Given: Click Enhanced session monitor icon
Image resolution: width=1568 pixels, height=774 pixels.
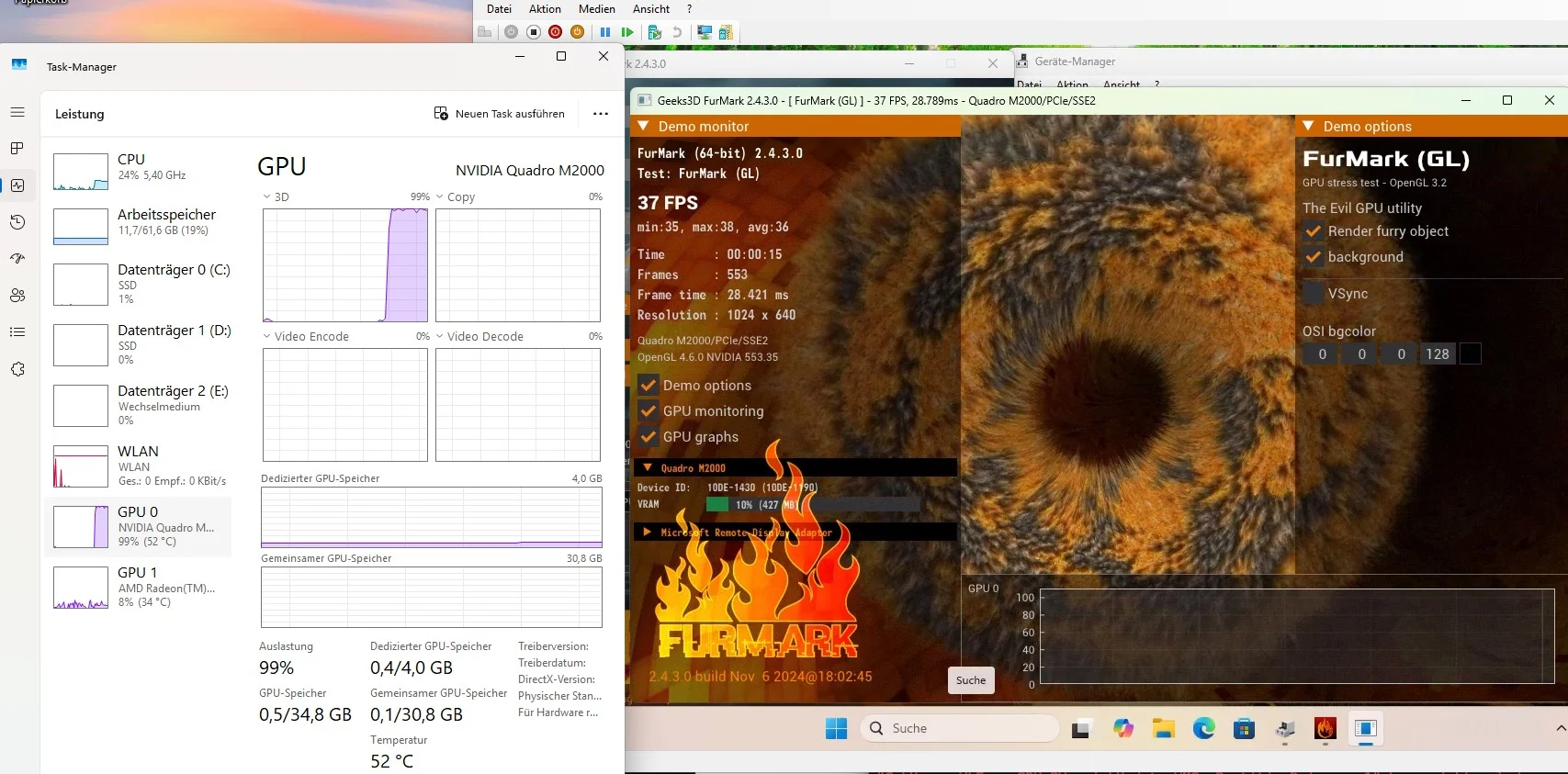Looking at the screenshot, I should tap(705, 32).
